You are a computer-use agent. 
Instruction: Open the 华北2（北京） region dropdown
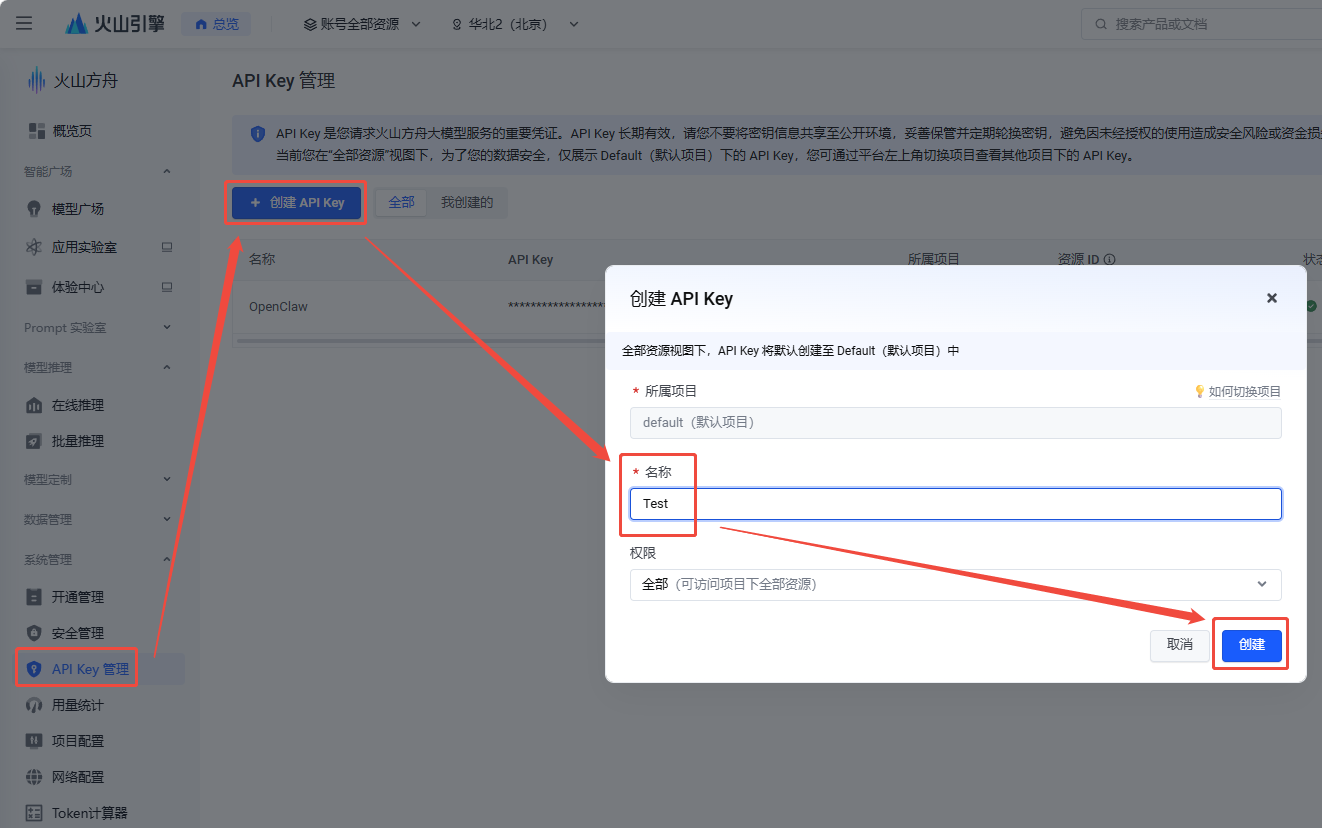point(514,24)
